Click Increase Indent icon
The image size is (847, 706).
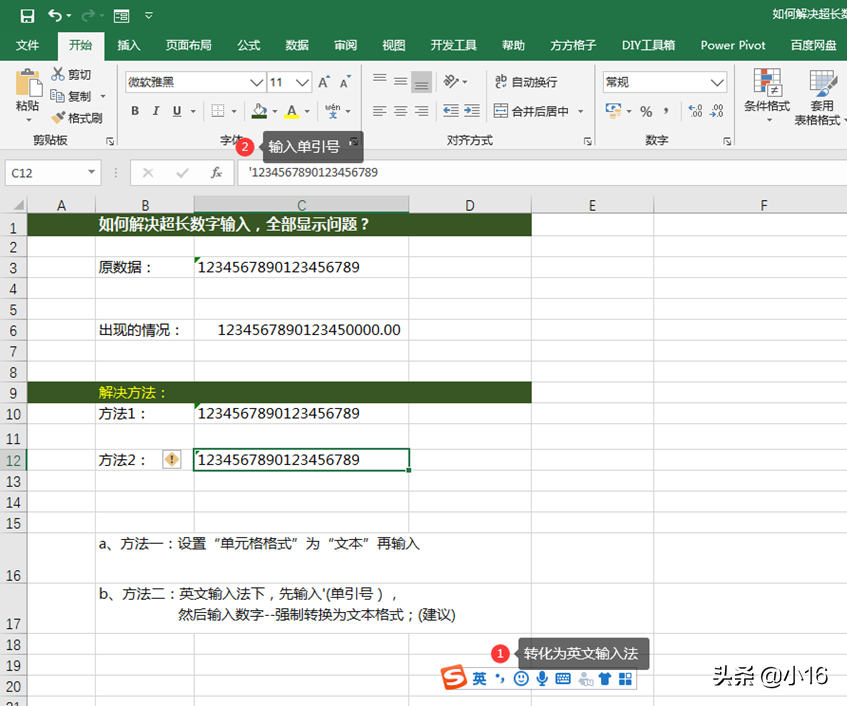click(472, 111)
